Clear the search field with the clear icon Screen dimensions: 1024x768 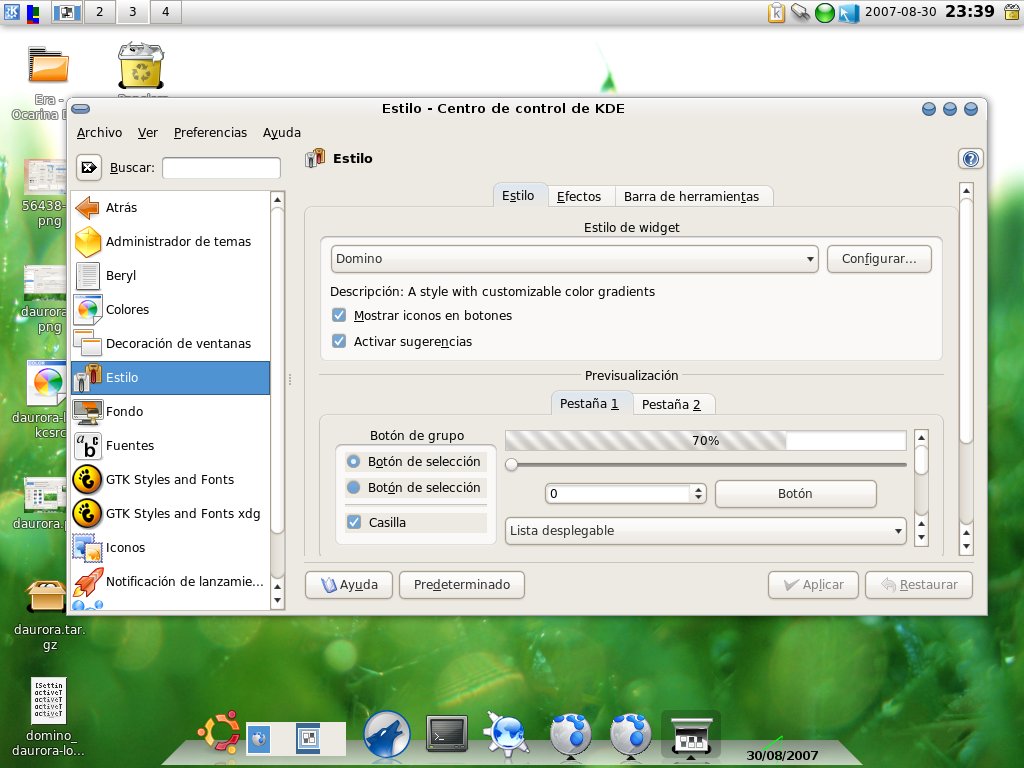tap(89, 167)
